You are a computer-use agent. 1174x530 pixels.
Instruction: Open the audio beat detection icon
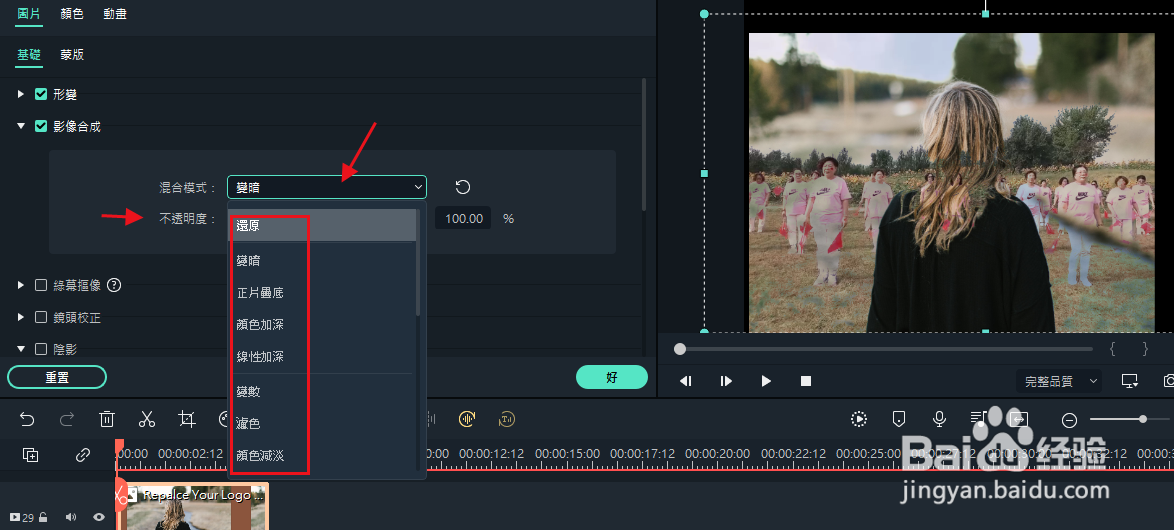(467, 419)
